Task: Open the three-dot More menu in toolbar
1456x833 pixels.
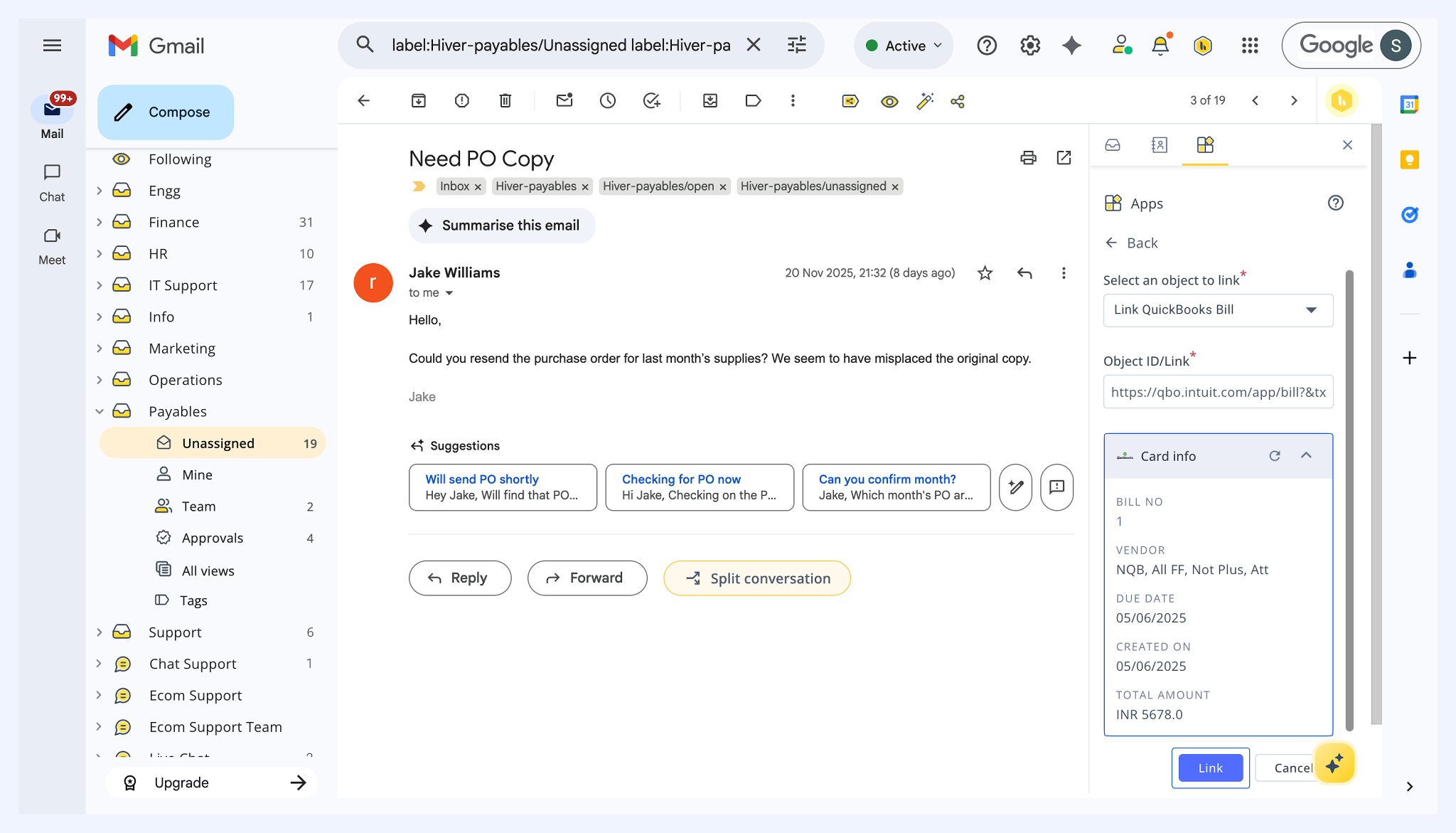Action: [x=793, y=101]
